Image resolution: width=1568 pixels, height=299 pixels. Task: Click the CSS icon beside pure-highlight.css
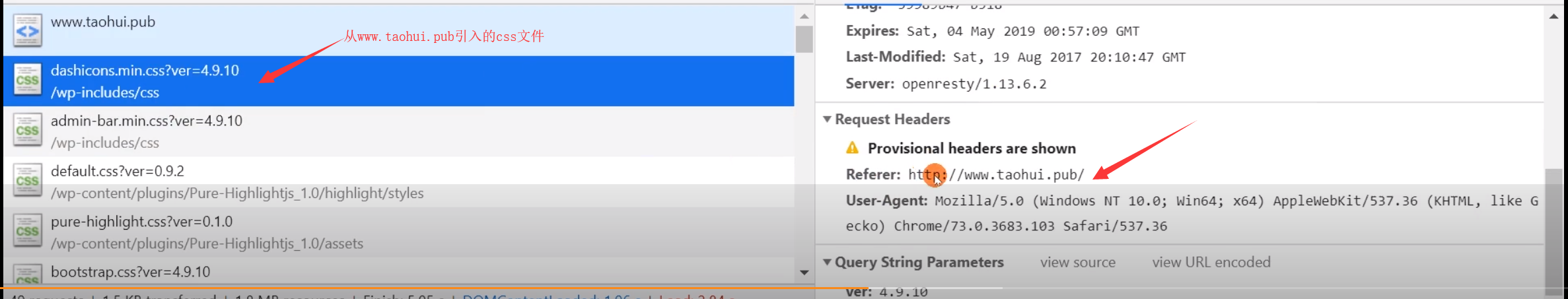27,231
